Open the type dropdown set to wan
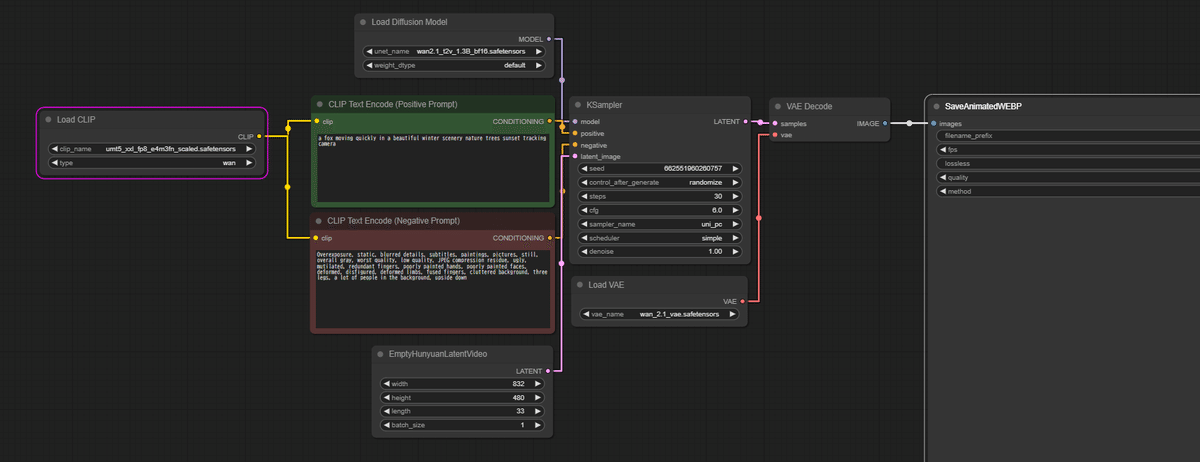The height and width of the screenshot is (462, 1200). click(151, 162)
